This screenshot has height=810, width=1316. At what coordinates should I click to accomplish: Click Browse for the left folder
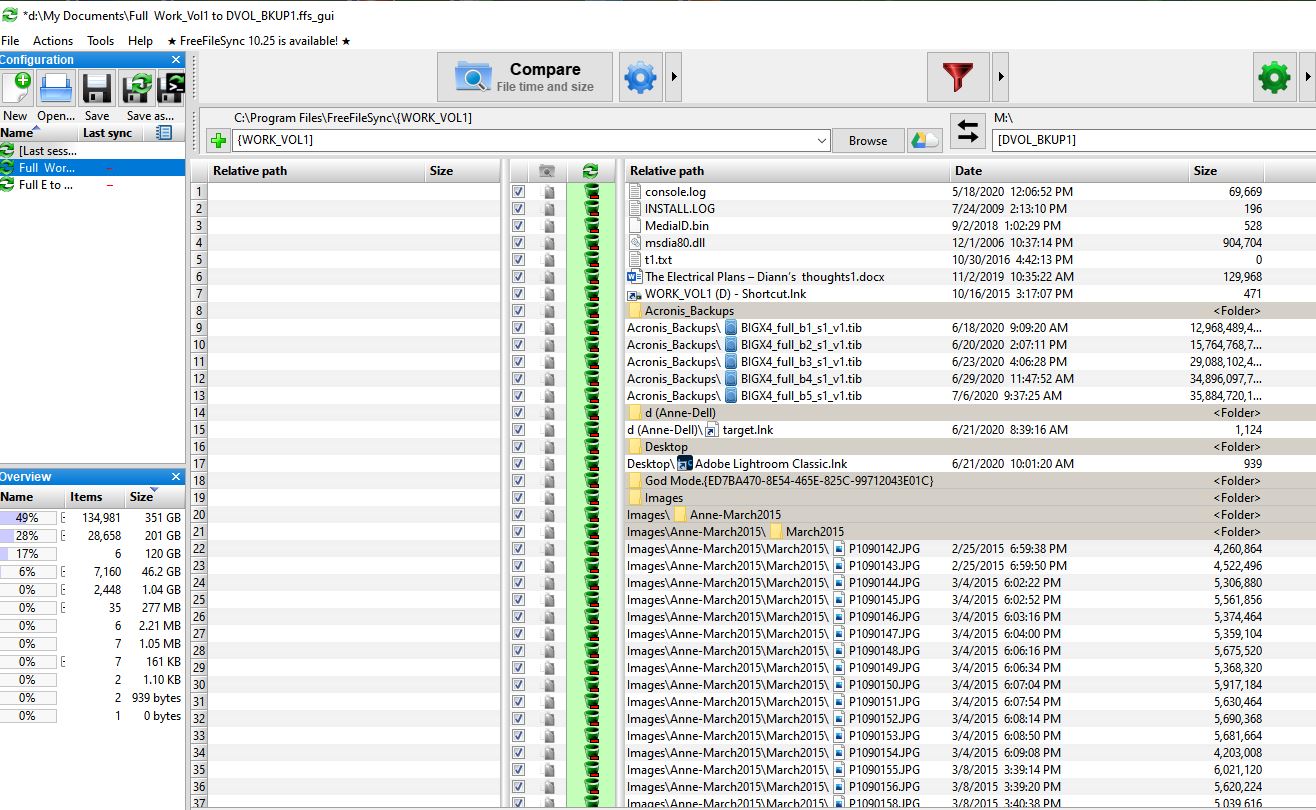(x=868, y=141)
